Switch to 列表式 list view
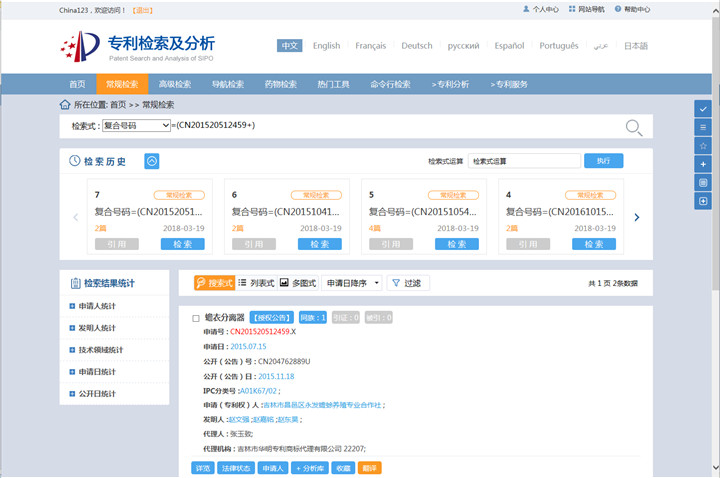The image size is (720, 478). 256,283
